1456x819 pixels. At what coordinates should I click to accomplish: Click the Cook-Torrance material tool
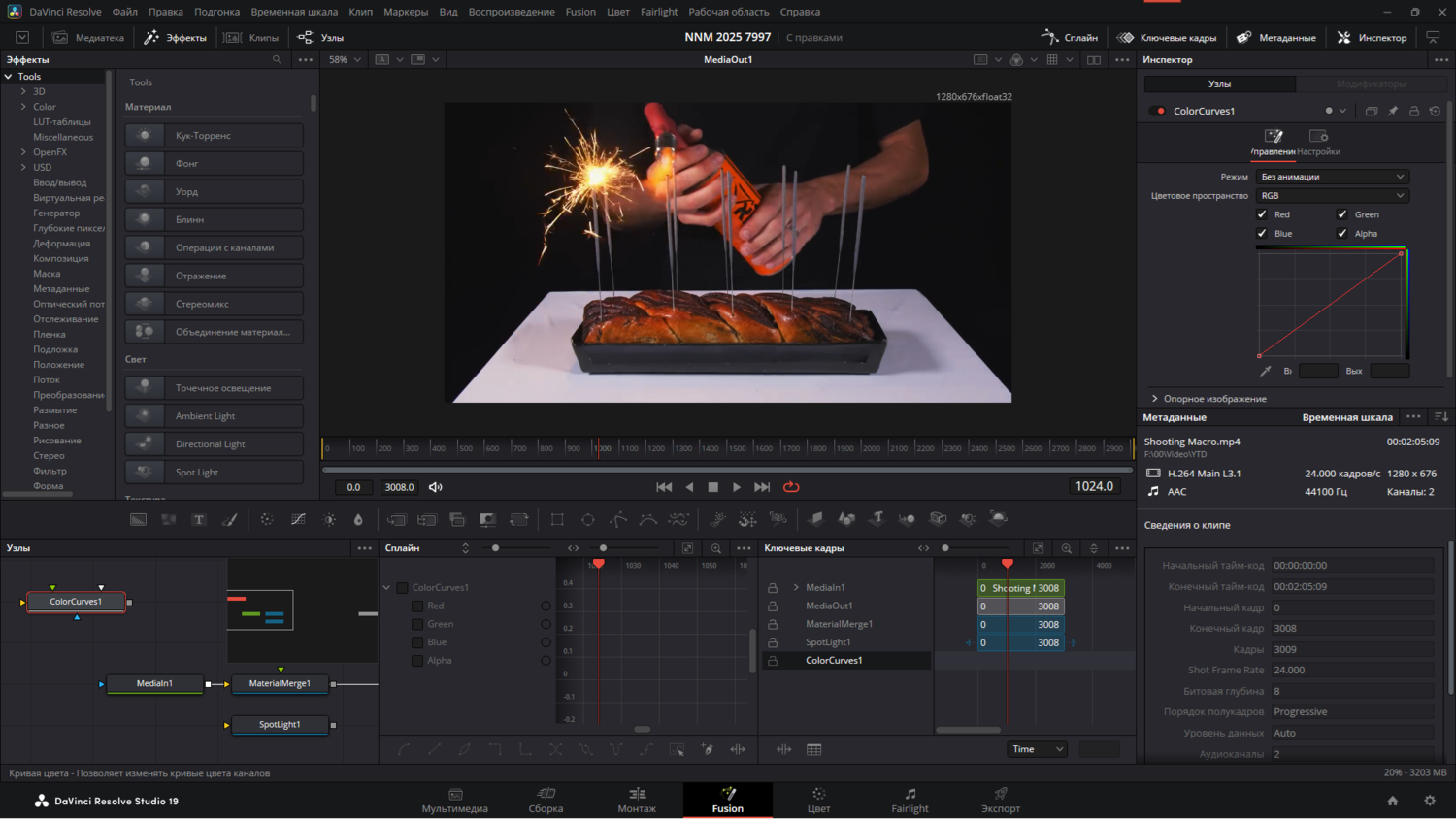215,136
